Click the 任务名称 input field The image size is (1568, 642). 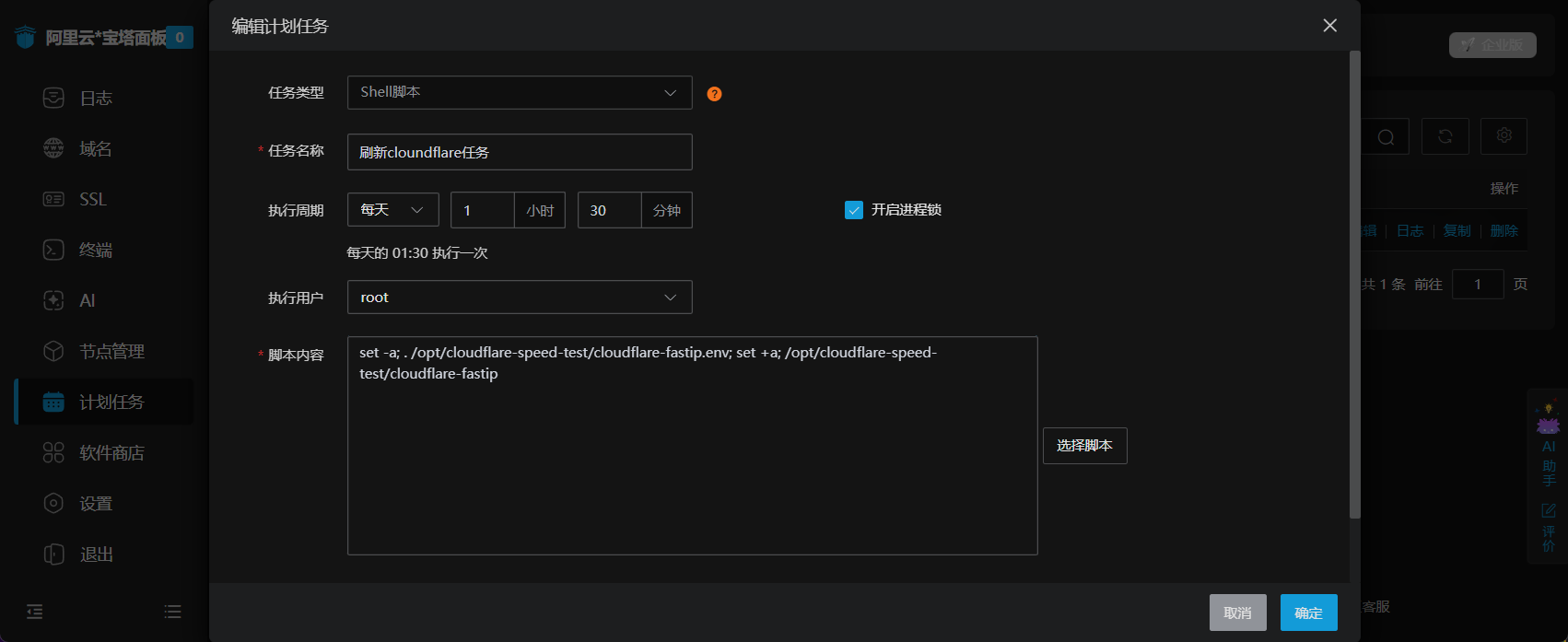[520, 152]
